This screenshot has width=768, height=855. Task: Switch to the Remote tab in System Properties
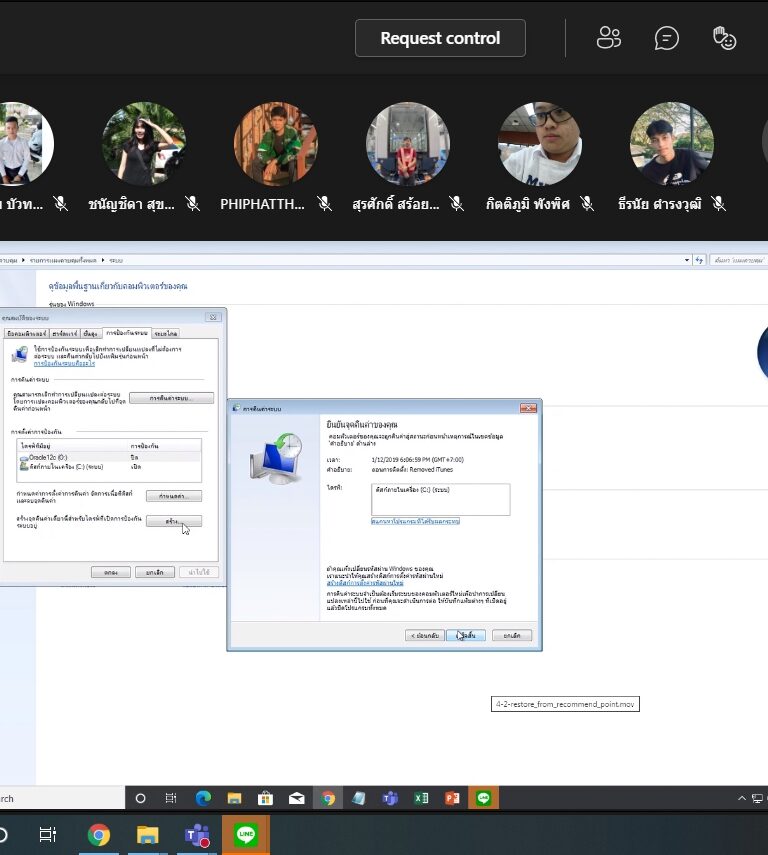coord(166,333)
